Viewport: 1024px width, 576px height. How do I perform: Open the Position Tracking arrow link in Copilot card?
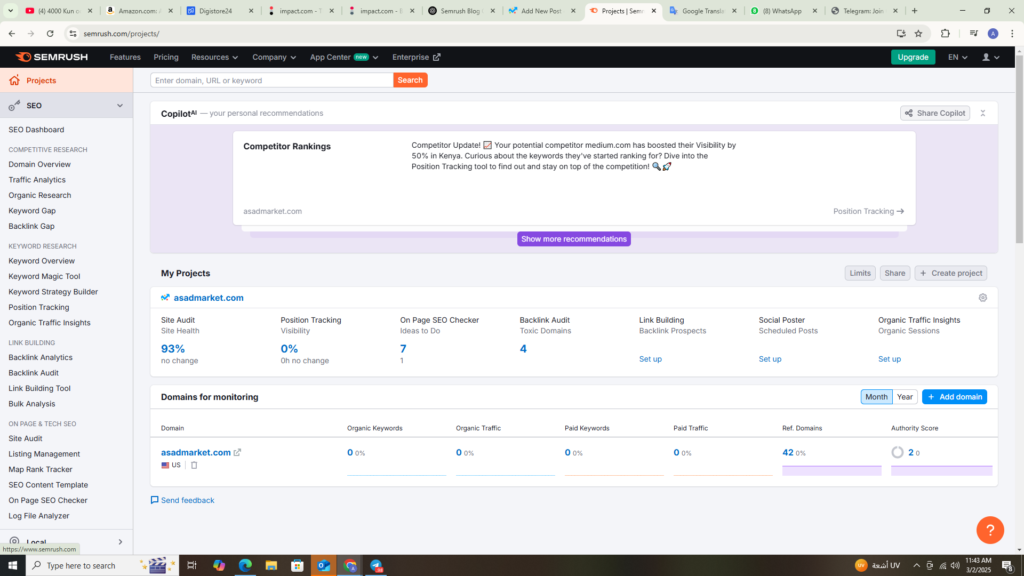(x=868, y=211)
